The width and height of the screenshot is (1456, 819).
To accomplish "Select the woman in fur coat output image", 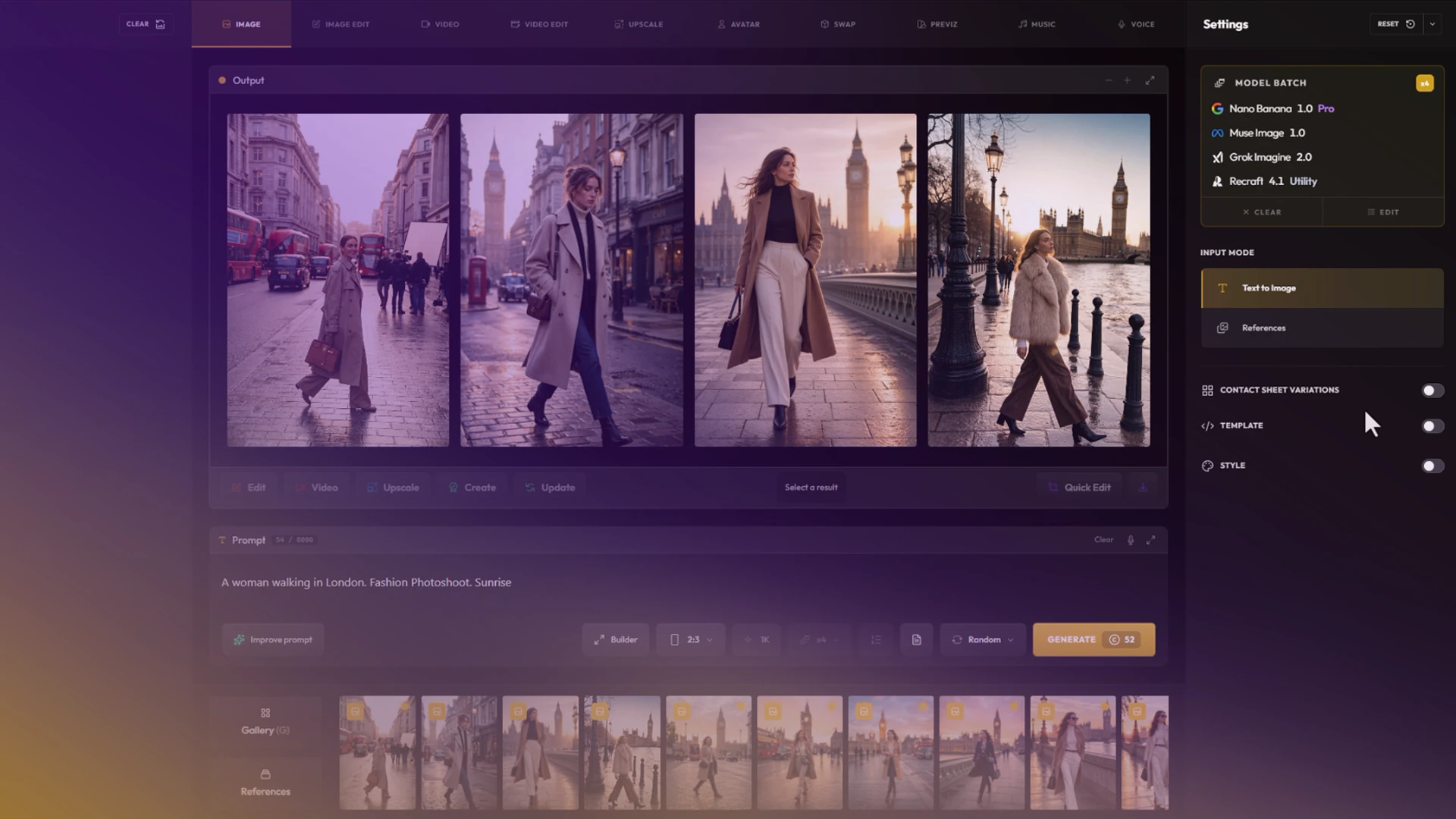I will [1038, 280].
